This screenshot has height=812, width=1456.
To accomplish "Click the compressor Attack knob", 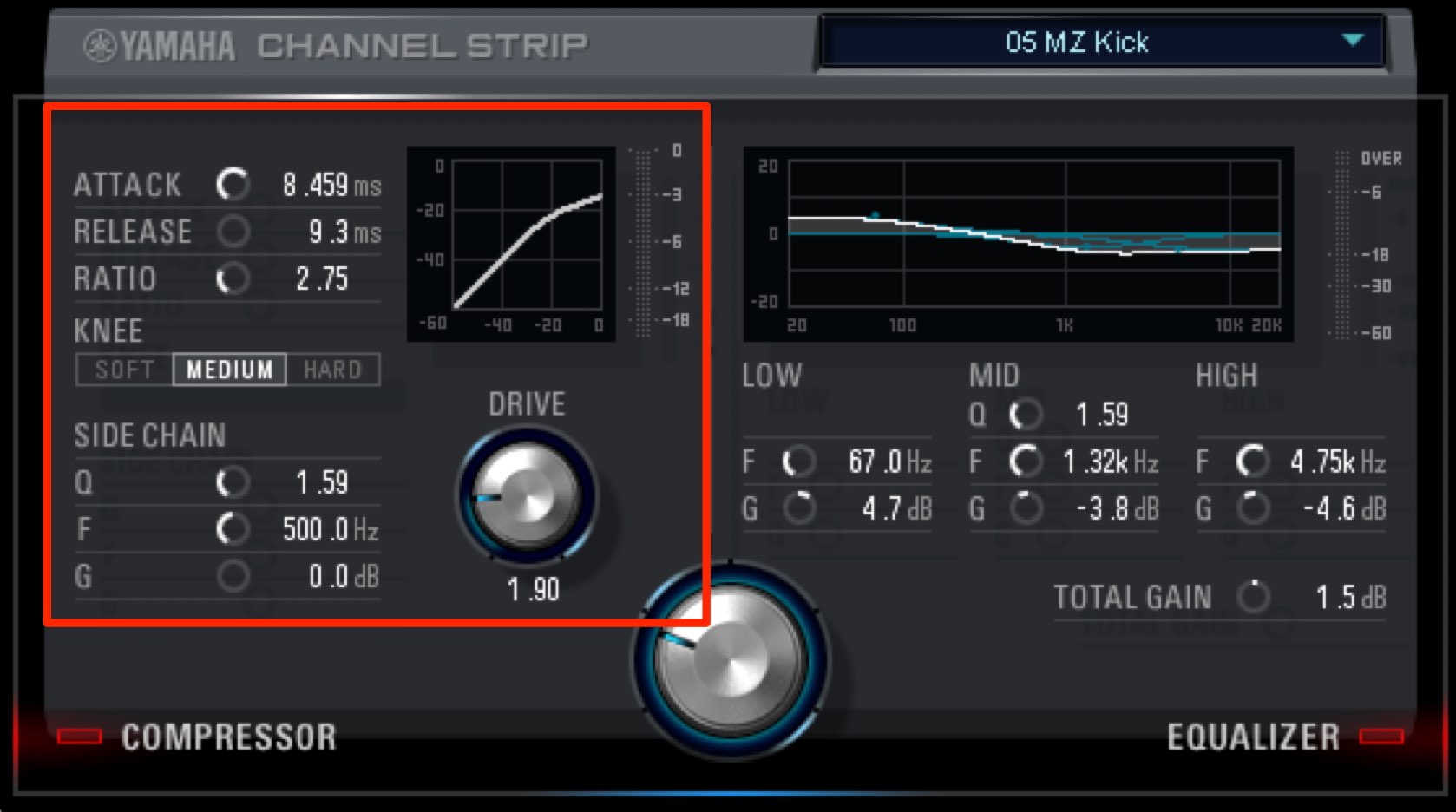I will (x=233, y=184).
